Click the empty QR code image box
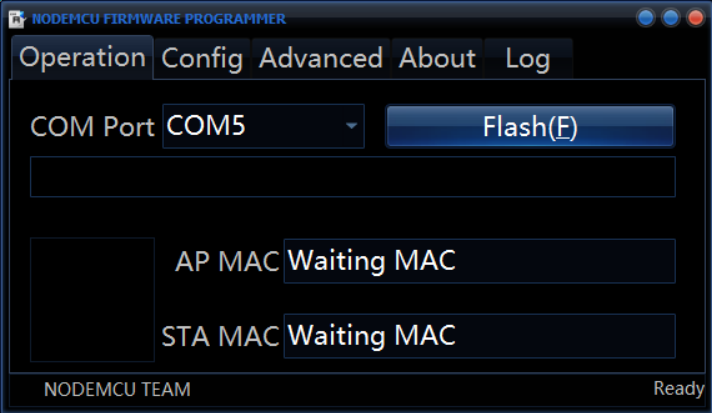The width and height of the screenshot is (712, 413). point(92,300)
